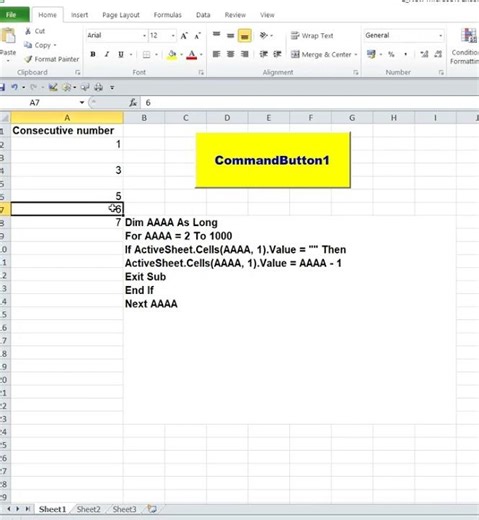Activate the Format Painter tool
Image resolution: width=479 pixels, height=520 pixels.
coord(52,59)
